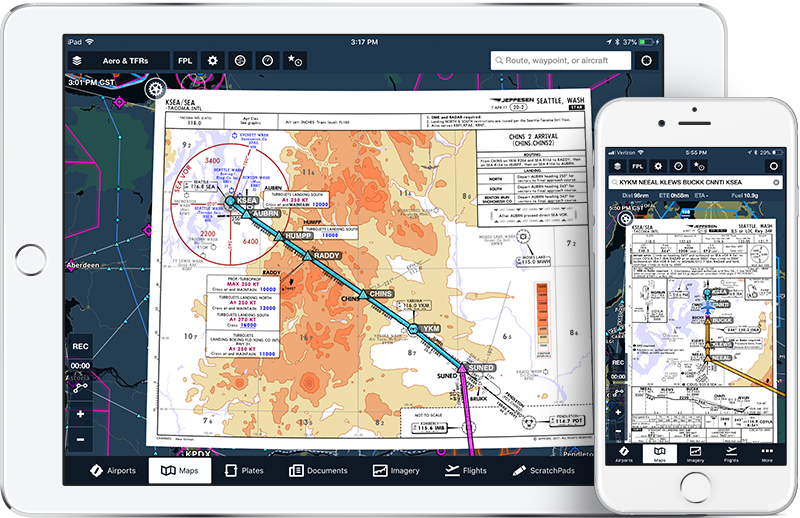Zoom out the map with minus button
The image size is (800, 518).
(x=81, y=438)
